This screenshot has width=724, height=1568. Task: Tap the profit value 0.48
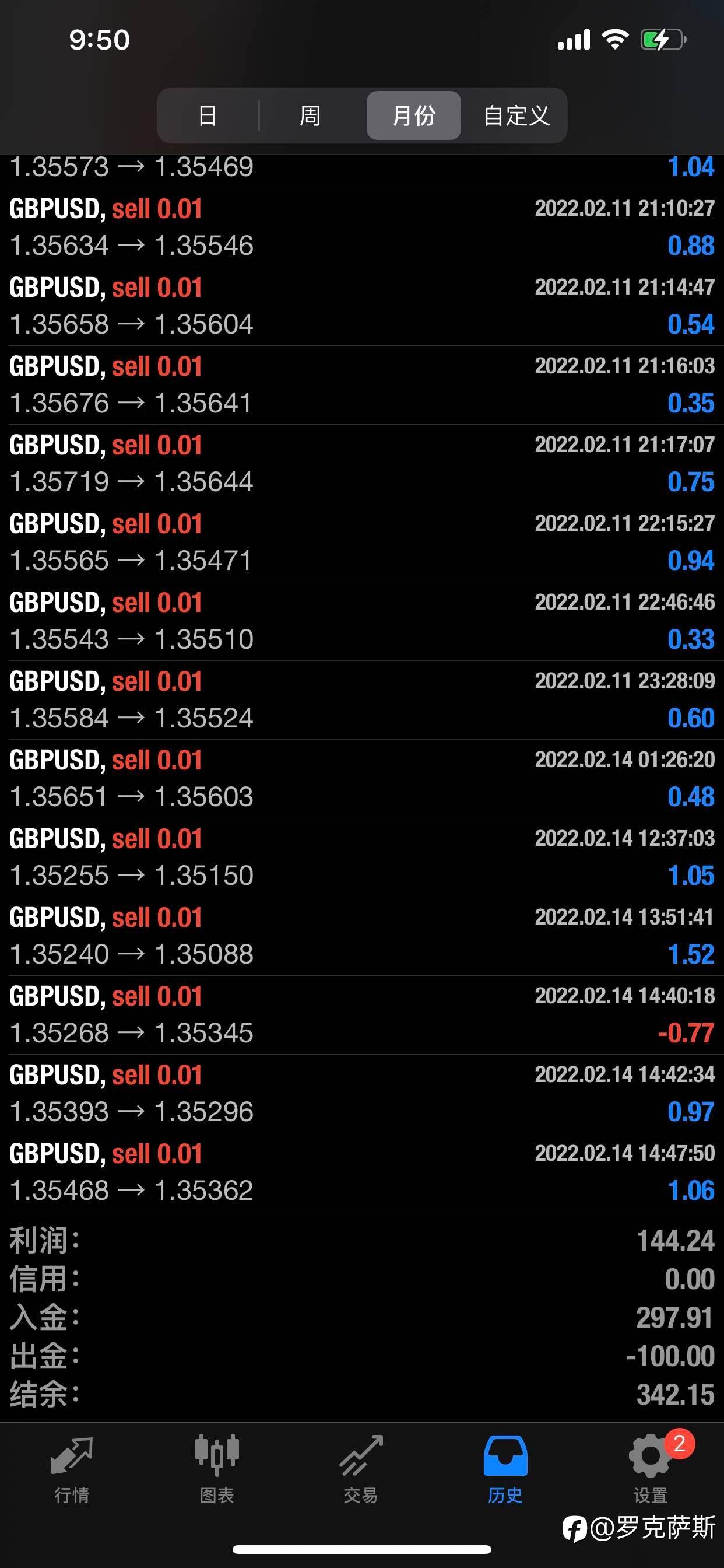(x=691, y=797)
